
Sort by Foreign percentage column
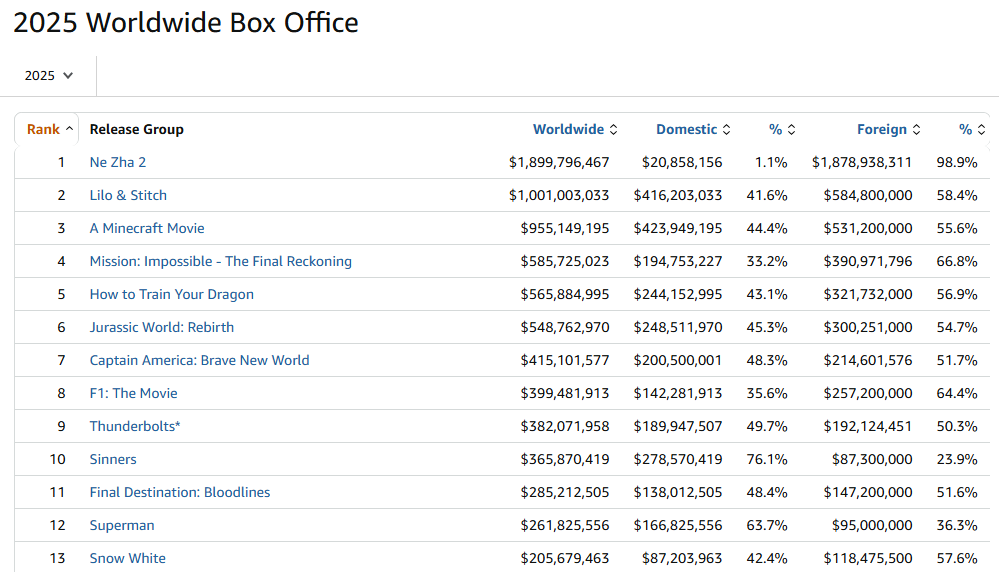(970, 129)
